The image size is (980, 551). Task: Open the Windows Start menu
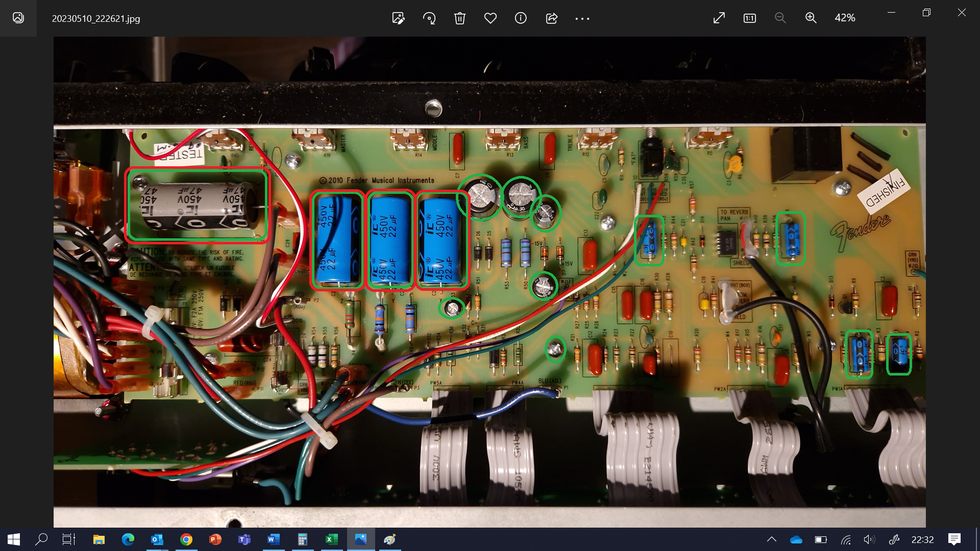[13, 539]
